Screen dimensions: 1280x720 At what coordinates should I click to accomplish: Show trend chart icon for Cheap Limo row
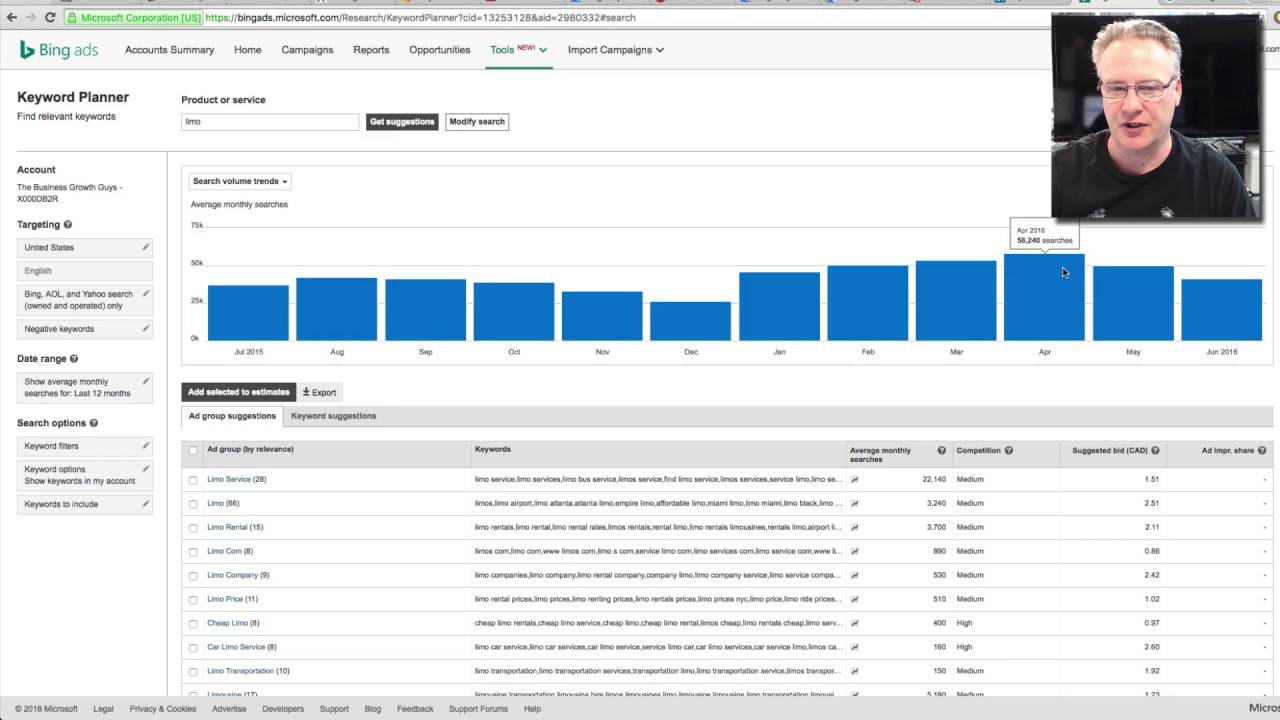pos(854,623)
